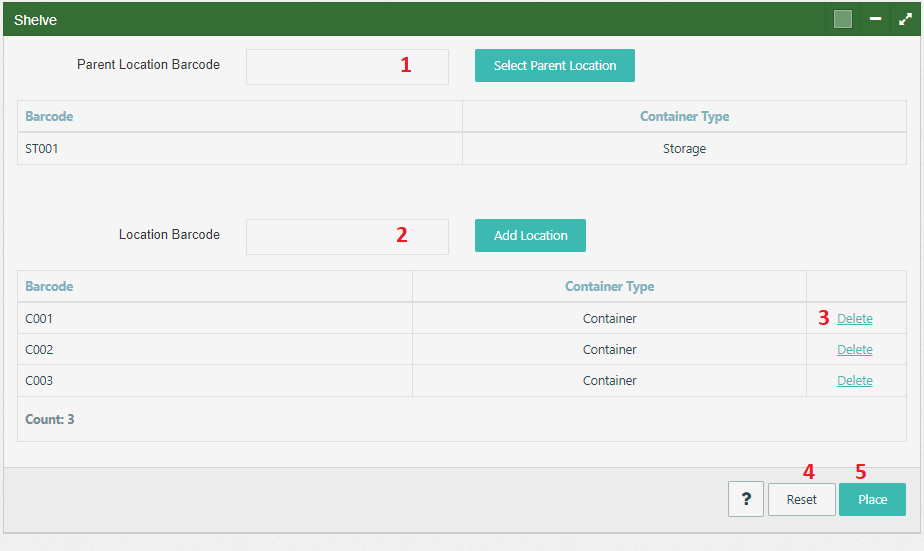Click Select Parent Location button
Image resolution: width=924 pixels, height=551 pixels.
click(555, 65)
